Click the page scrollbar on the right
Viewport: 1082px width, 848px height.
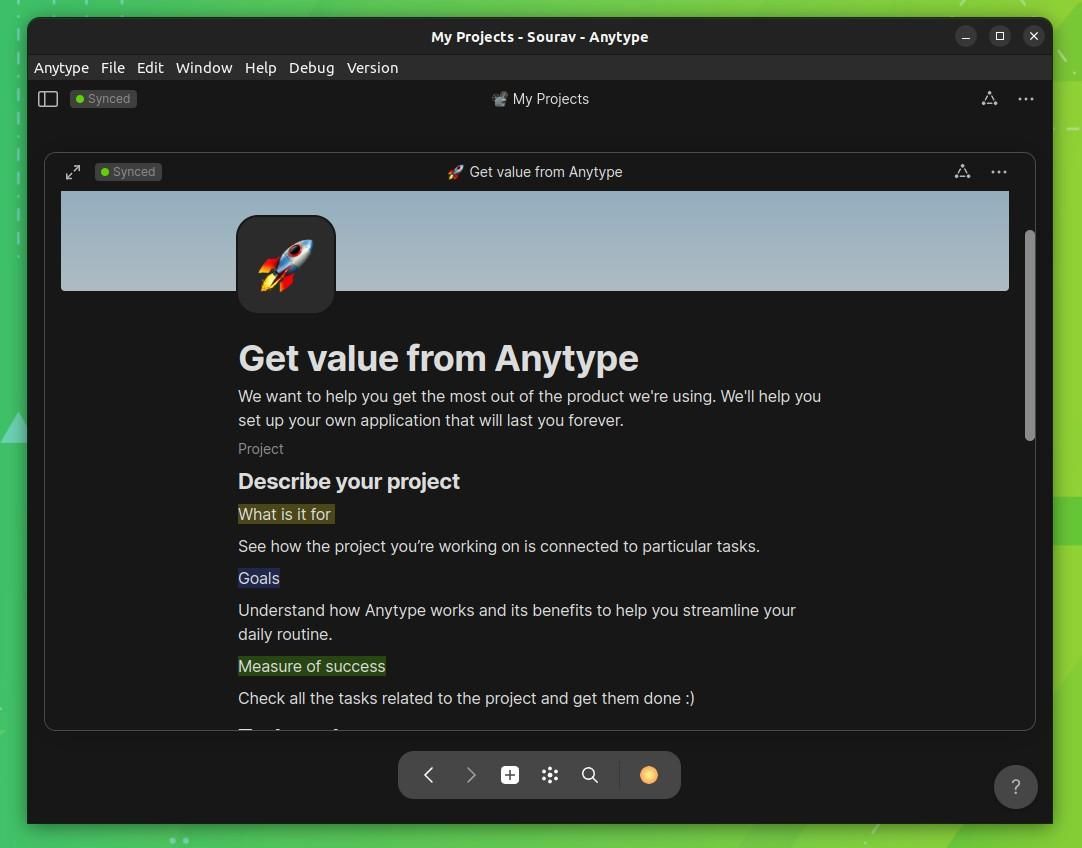pos(1031,337)
